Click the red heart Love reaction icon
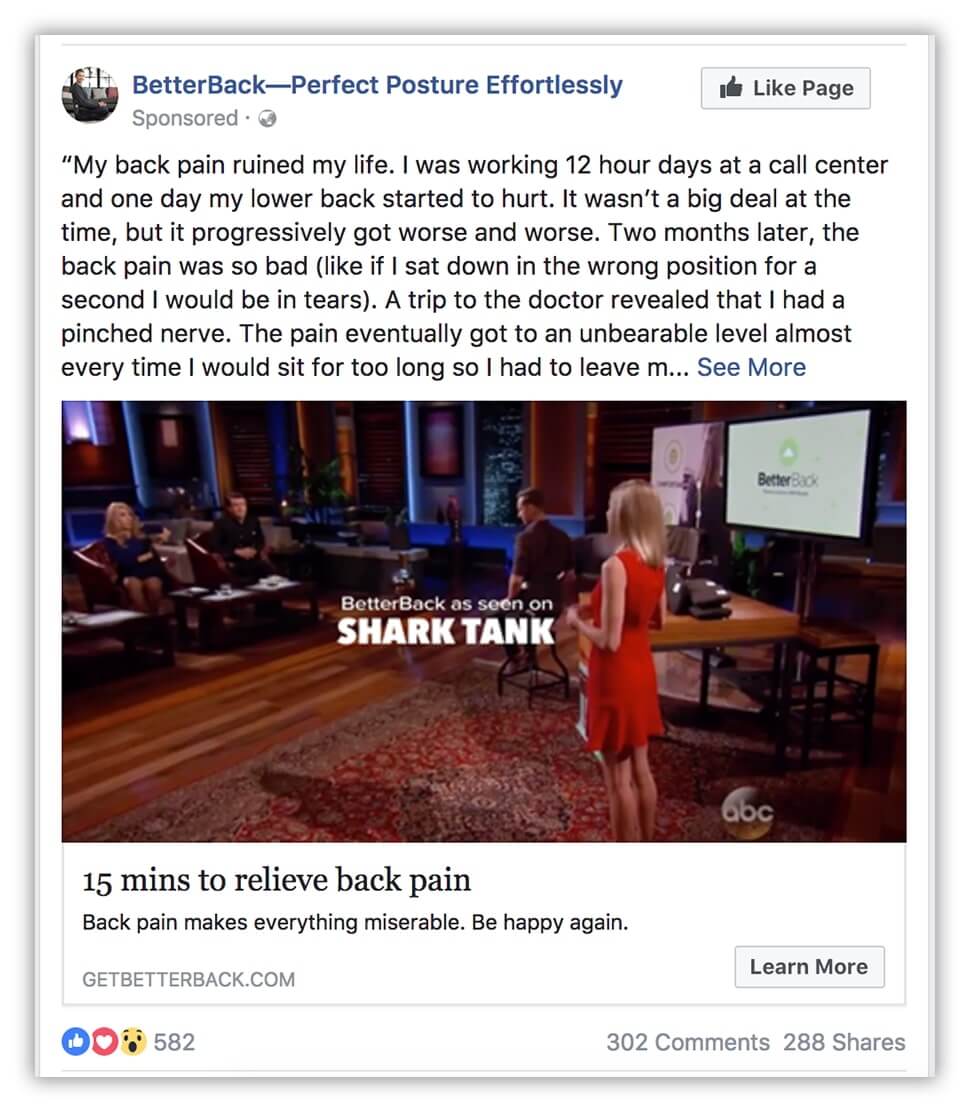 (x=104, y=1041)
